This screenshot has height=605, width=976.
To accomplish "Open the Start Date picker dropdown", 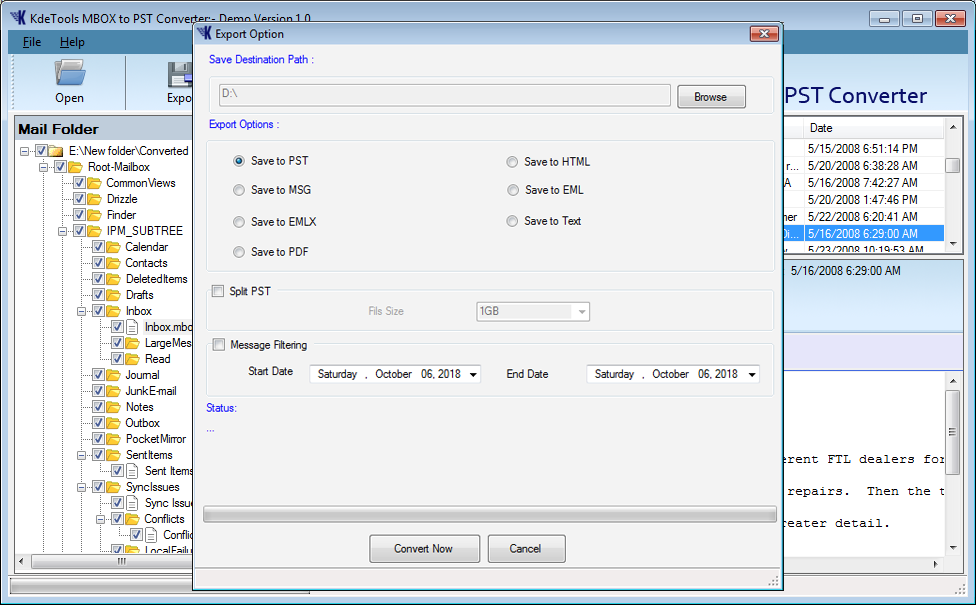I will pos(473,375).
